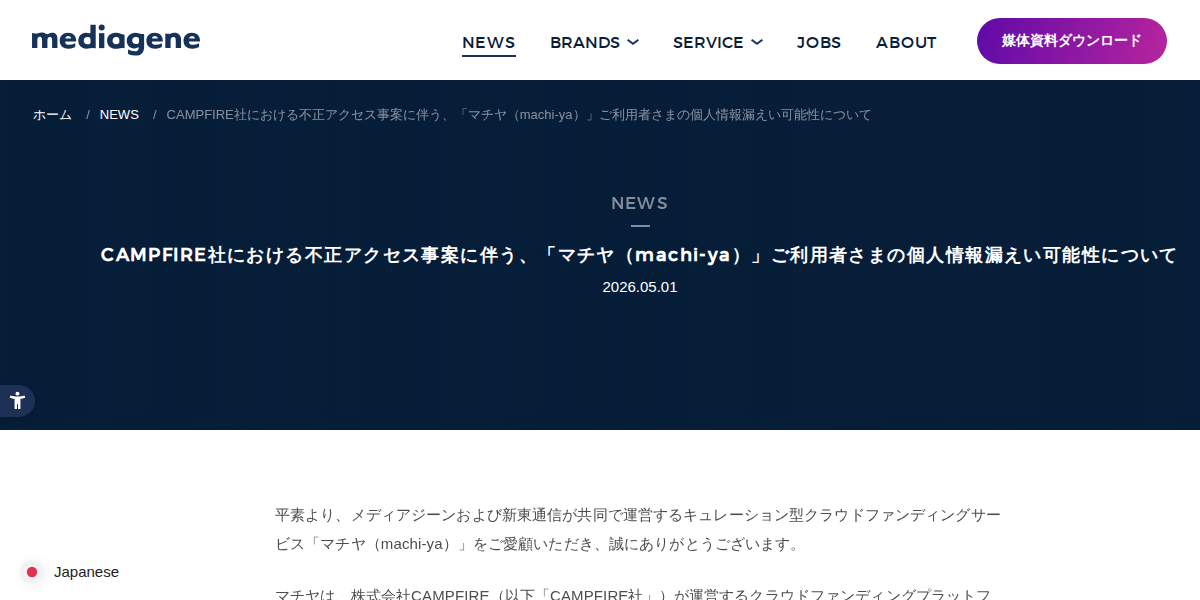
Task: Expand the BRANDS dropdown menu
Action: coord(594,42)
